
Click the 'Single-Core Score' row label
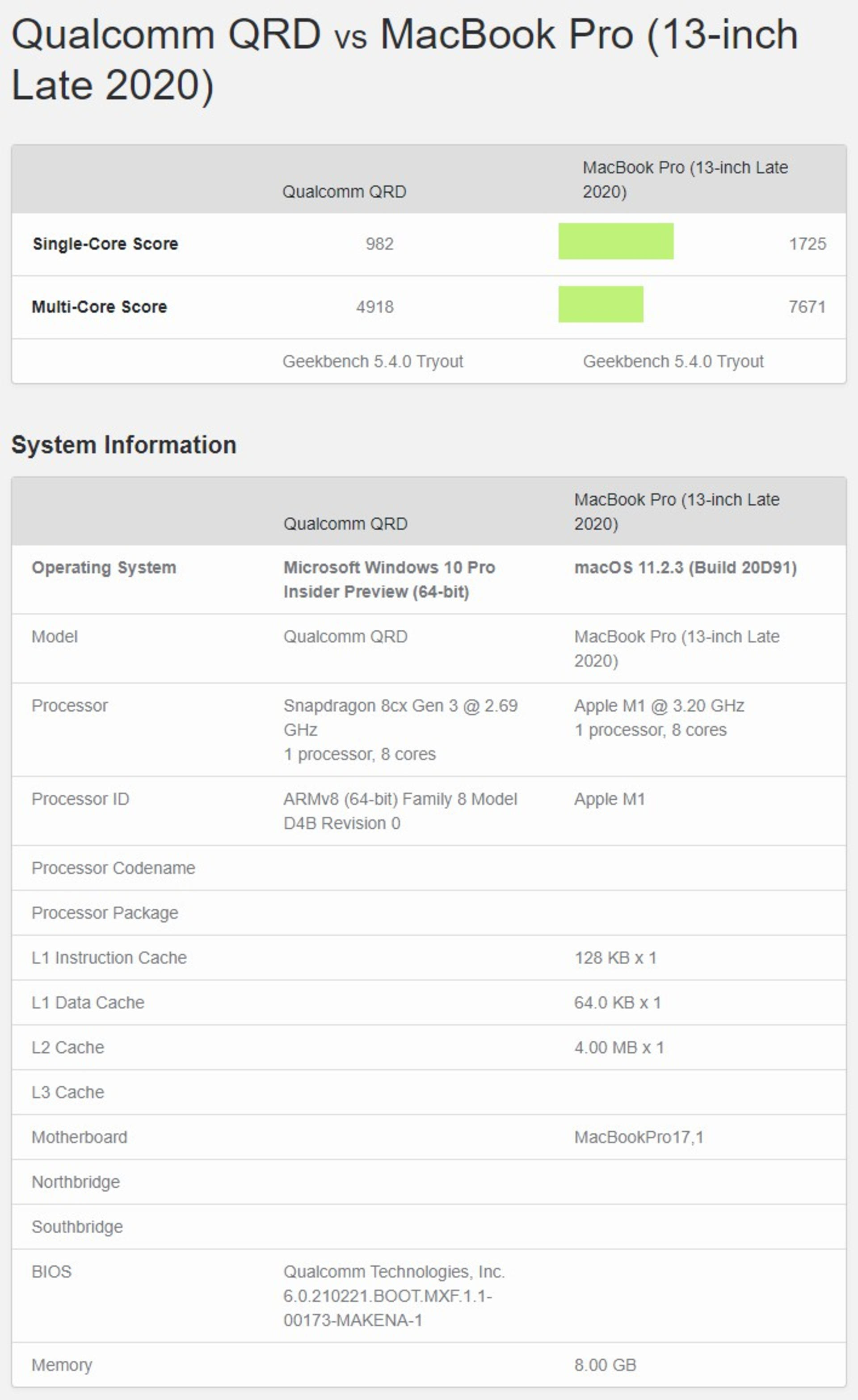click(x=106, y=245)
